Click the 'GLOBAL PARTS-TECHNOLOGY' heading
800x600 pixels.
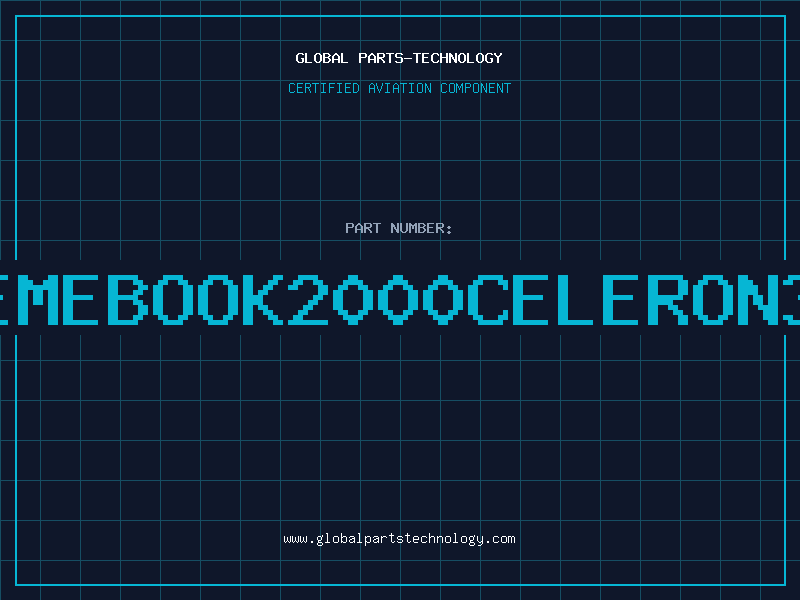pos(399,58)
